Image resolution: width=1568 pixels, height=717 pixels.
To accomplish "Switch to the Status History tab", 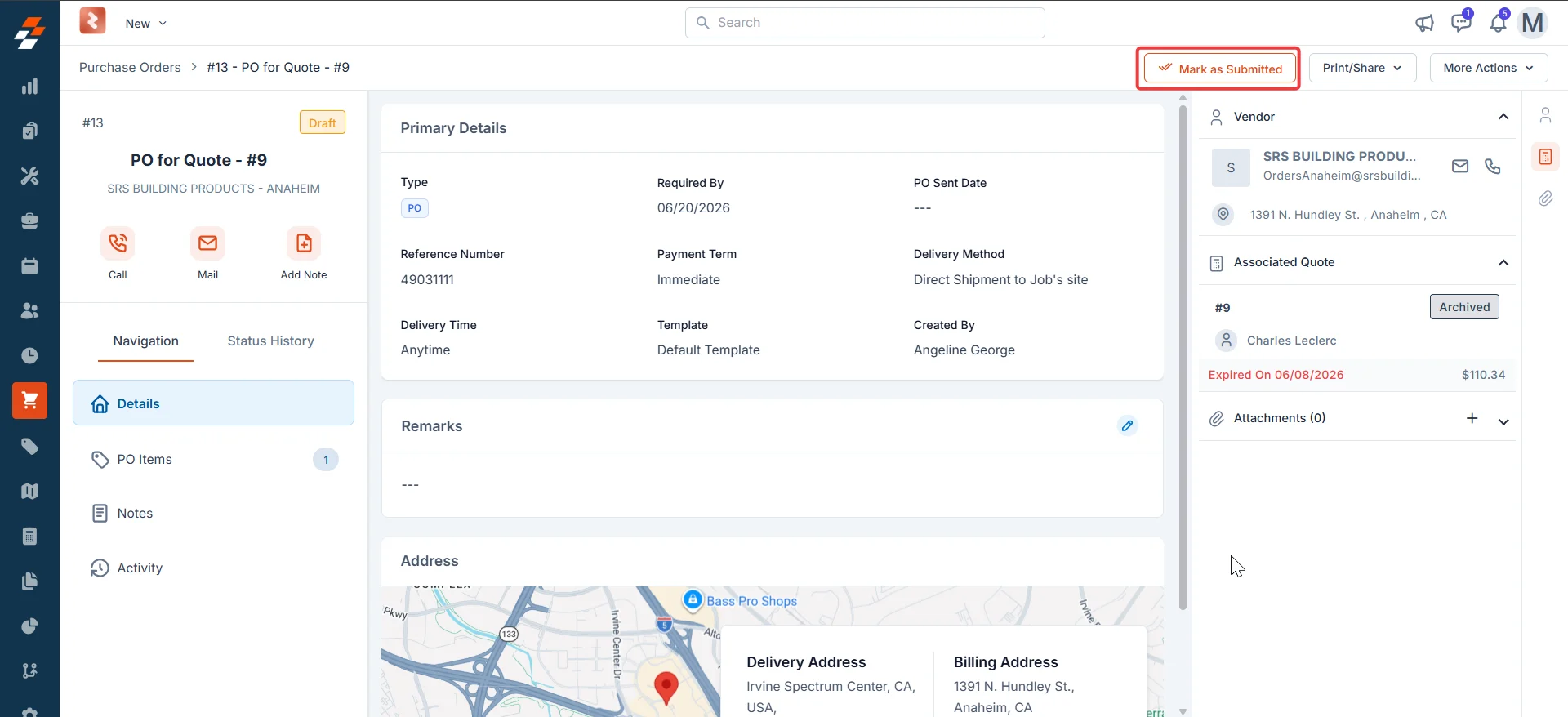I will point(271,341).
